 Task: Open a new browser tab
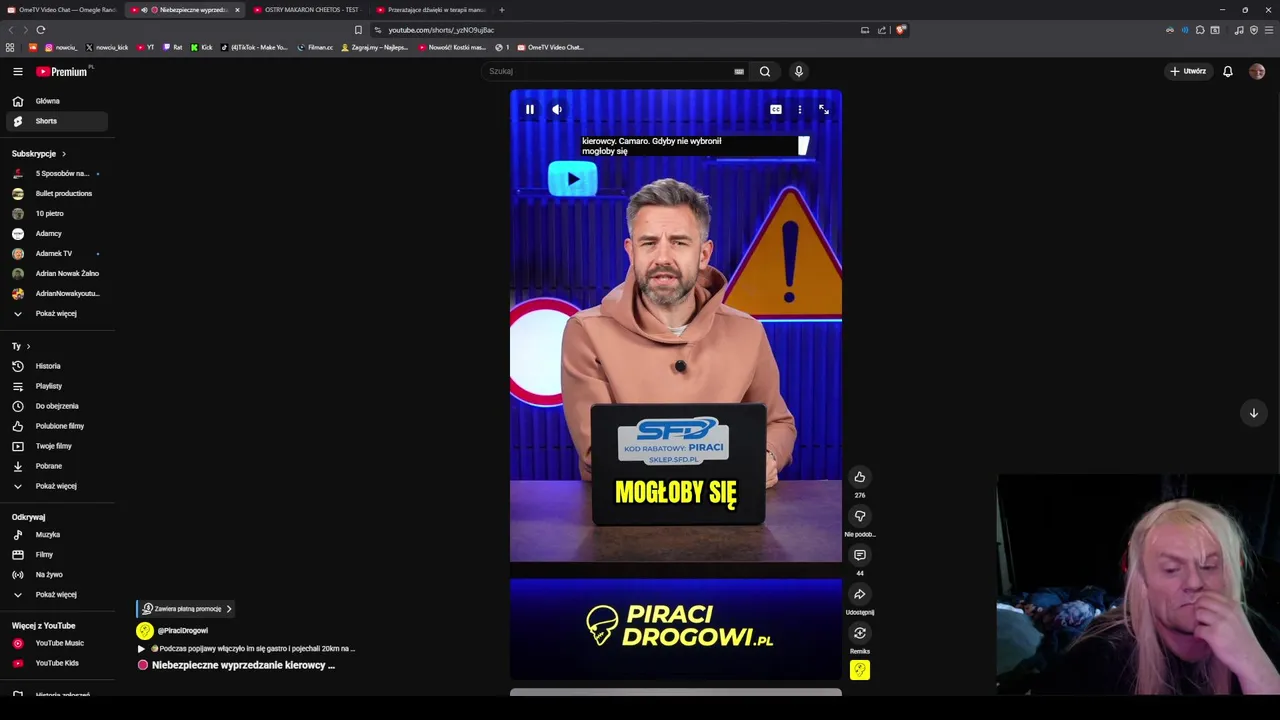click(x=502, y=10)
